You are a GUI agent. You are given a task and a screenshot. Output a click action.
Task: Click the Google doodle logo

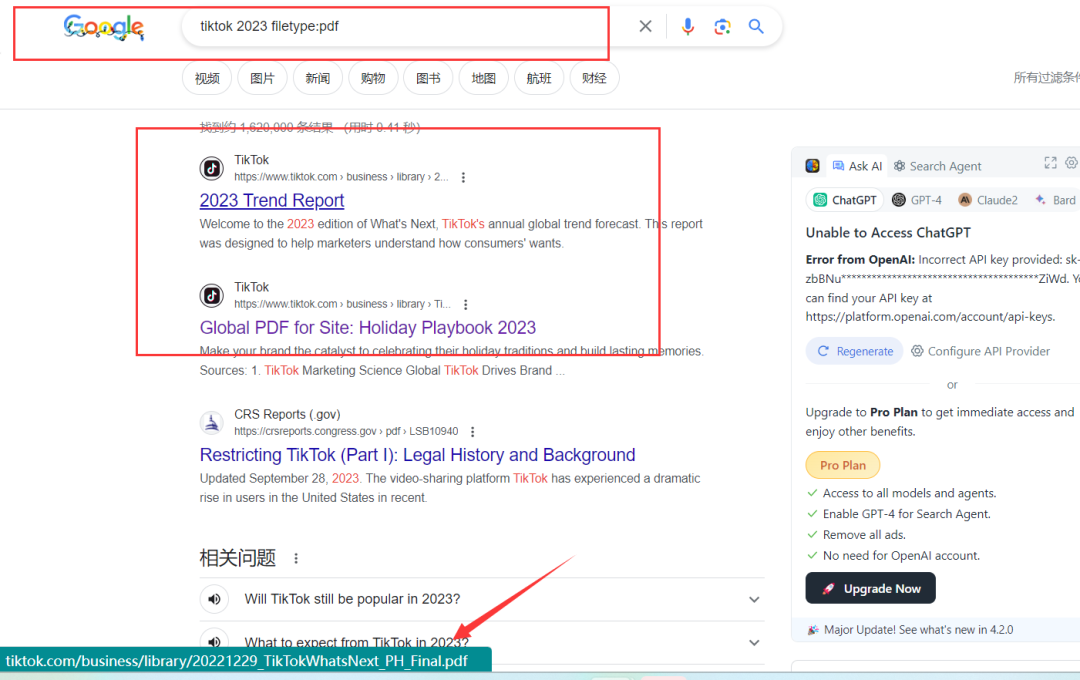pyautogui.click(x=103, y=28)
